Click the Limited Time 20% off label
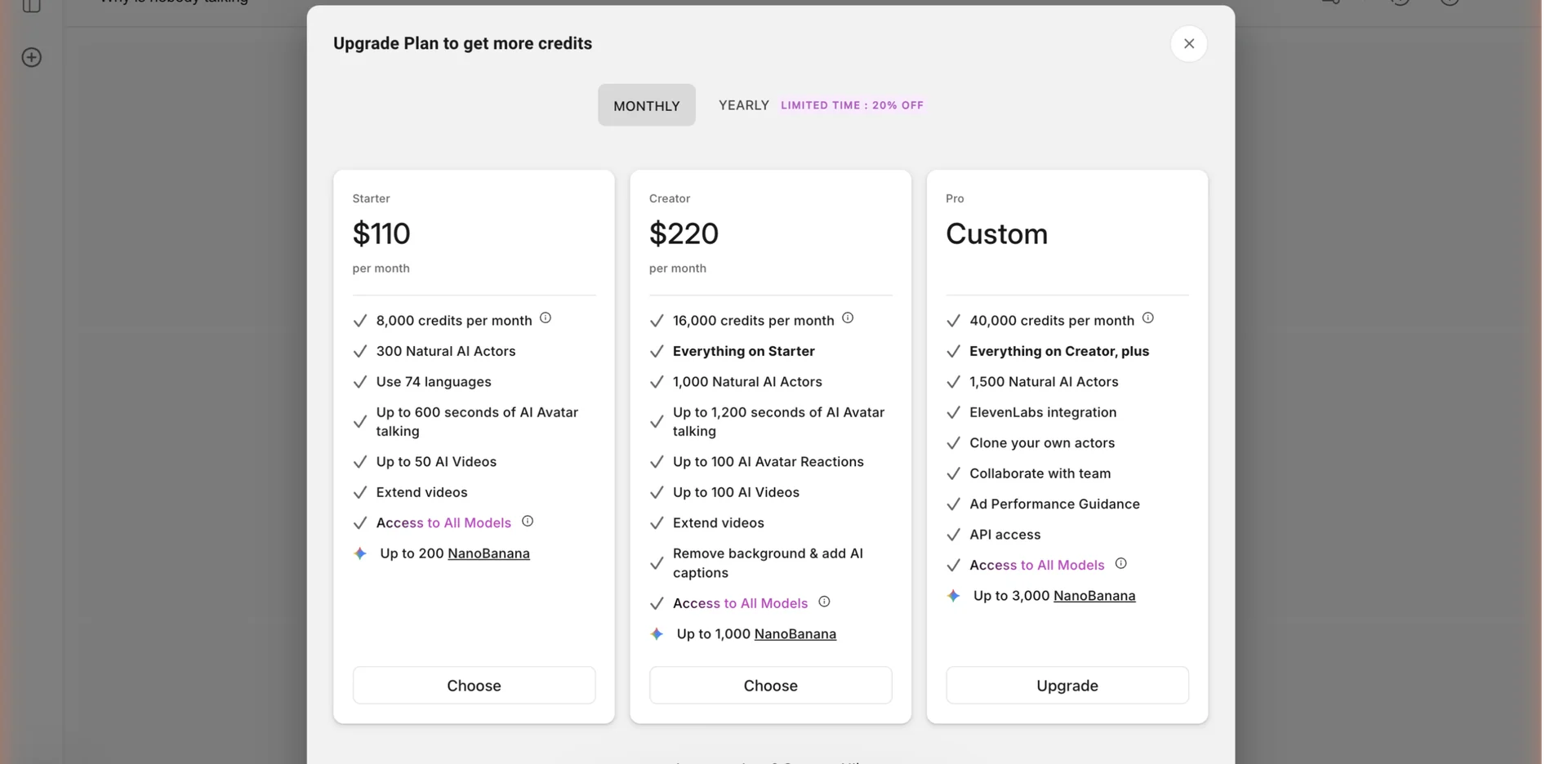This screenshot has height=764, width=1568. (852, 105)
